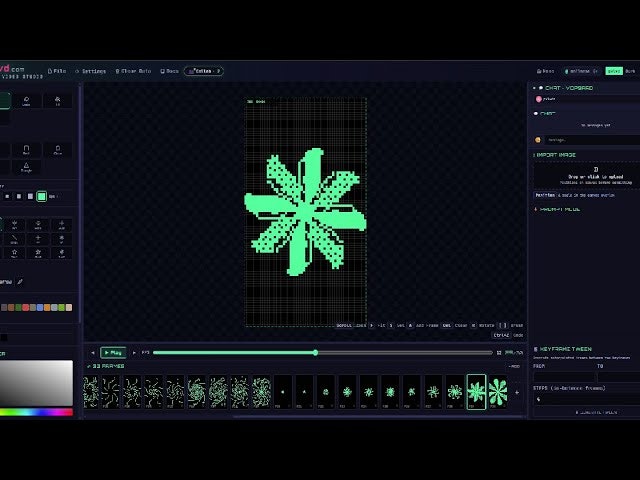
Task: Pick the red palette swatch
Action: (x=26, y=307)
